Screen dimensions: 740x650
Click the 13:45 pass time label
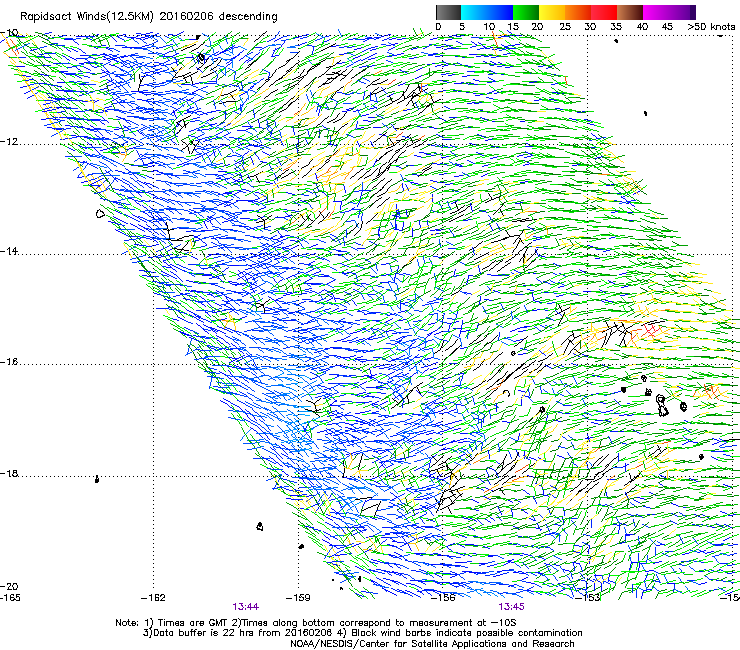(512, 607)
